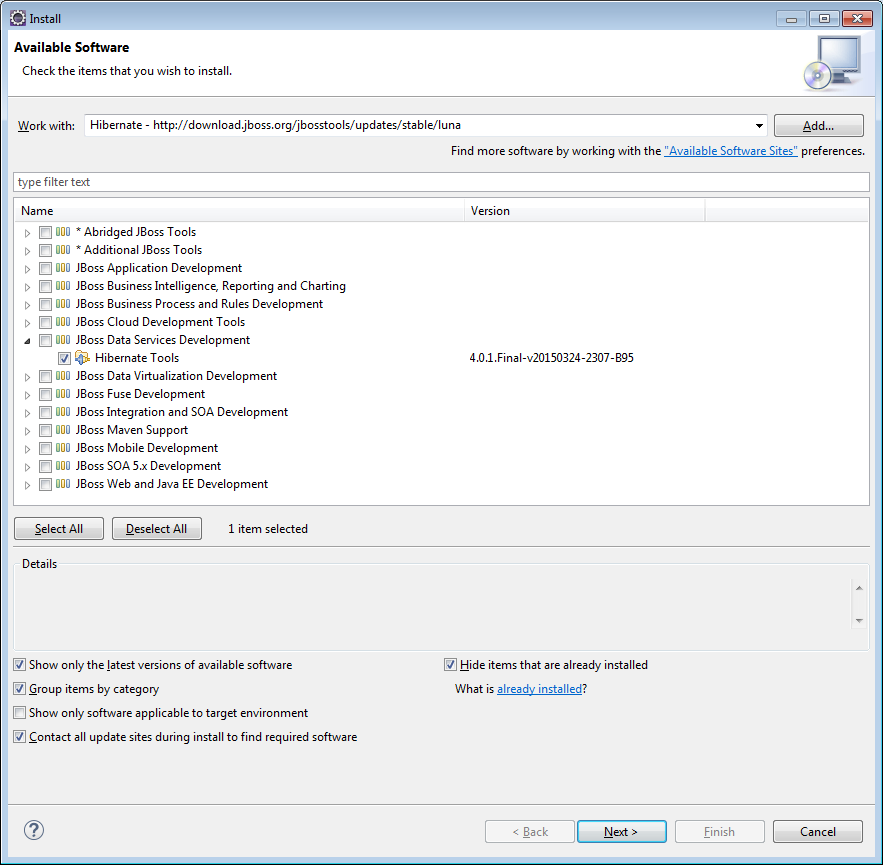Click category icon beside JBoss Integration and SOA
The height and width of the screenshot is (865, 883).
[63, 412]
